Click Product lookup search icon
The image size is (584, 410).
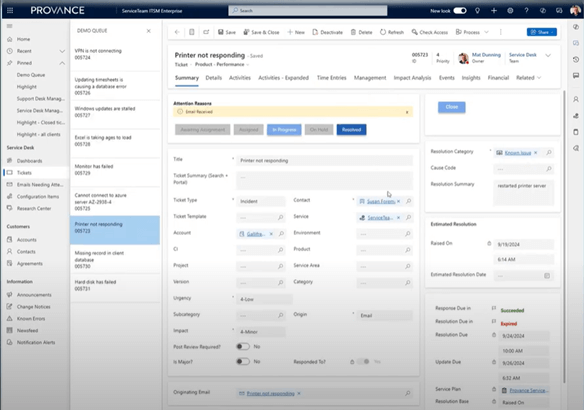[x=408, y=250]
